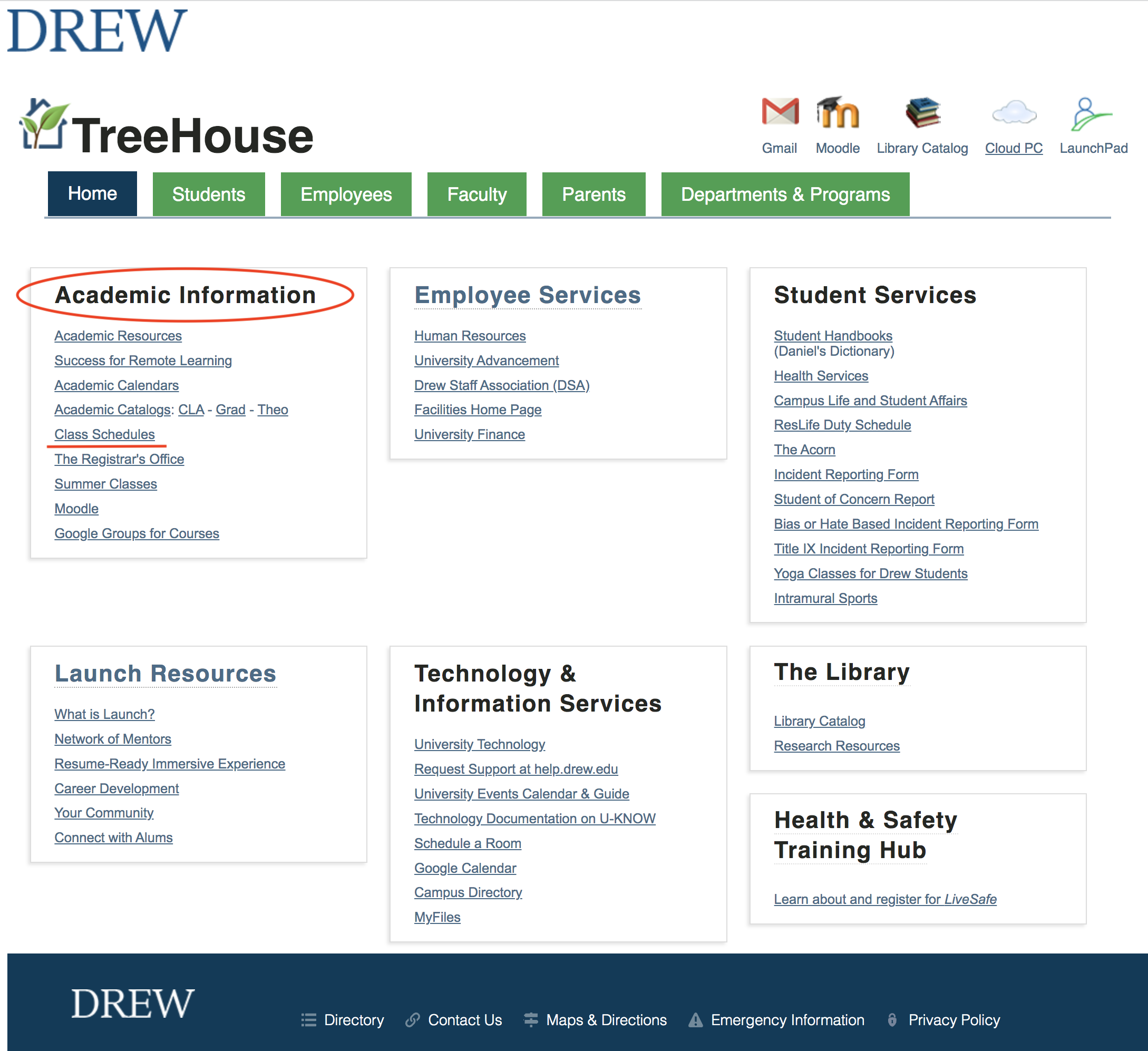1148x1051 pixels.
Task: Click the Human Resources link
Action: click(x=470, y=336)
